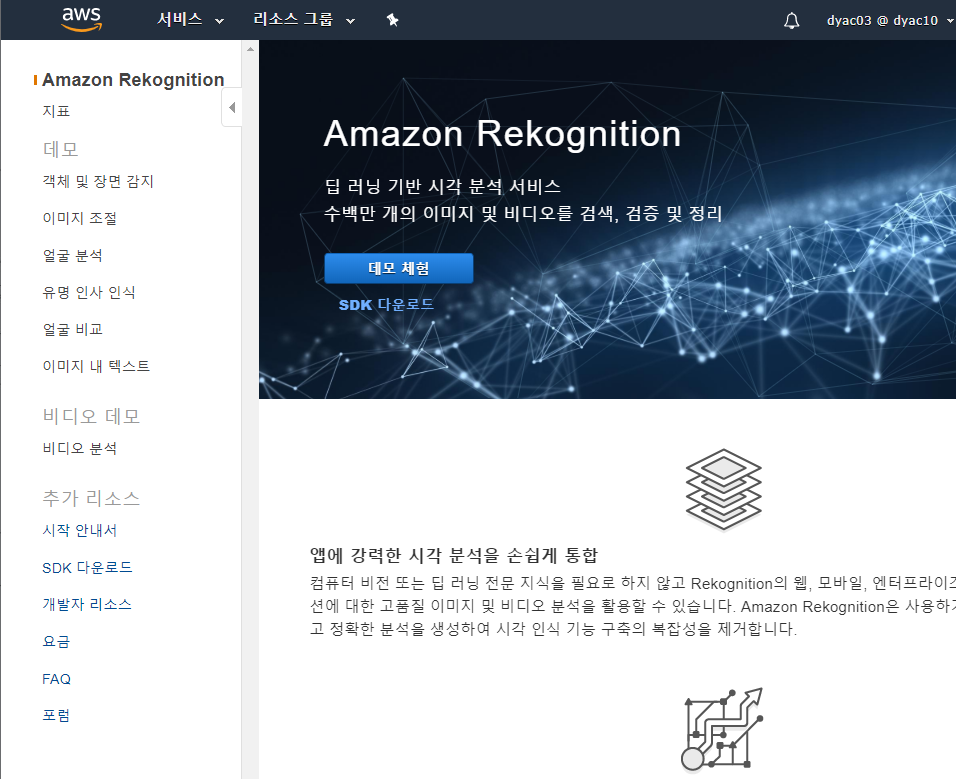The width and height of the screenshot is (956, 779).
Task: Click the 앱에 강력한 시각 분석을 손쉽게 통합 heading
Action: [x=454, y=555]
